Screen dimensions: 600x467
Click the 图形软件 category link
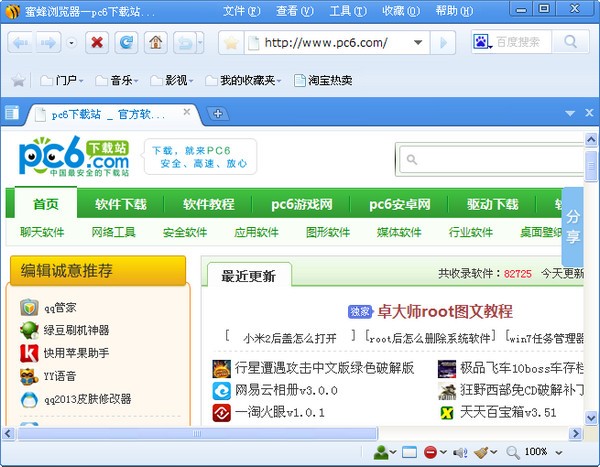click(x=328, y=232)
